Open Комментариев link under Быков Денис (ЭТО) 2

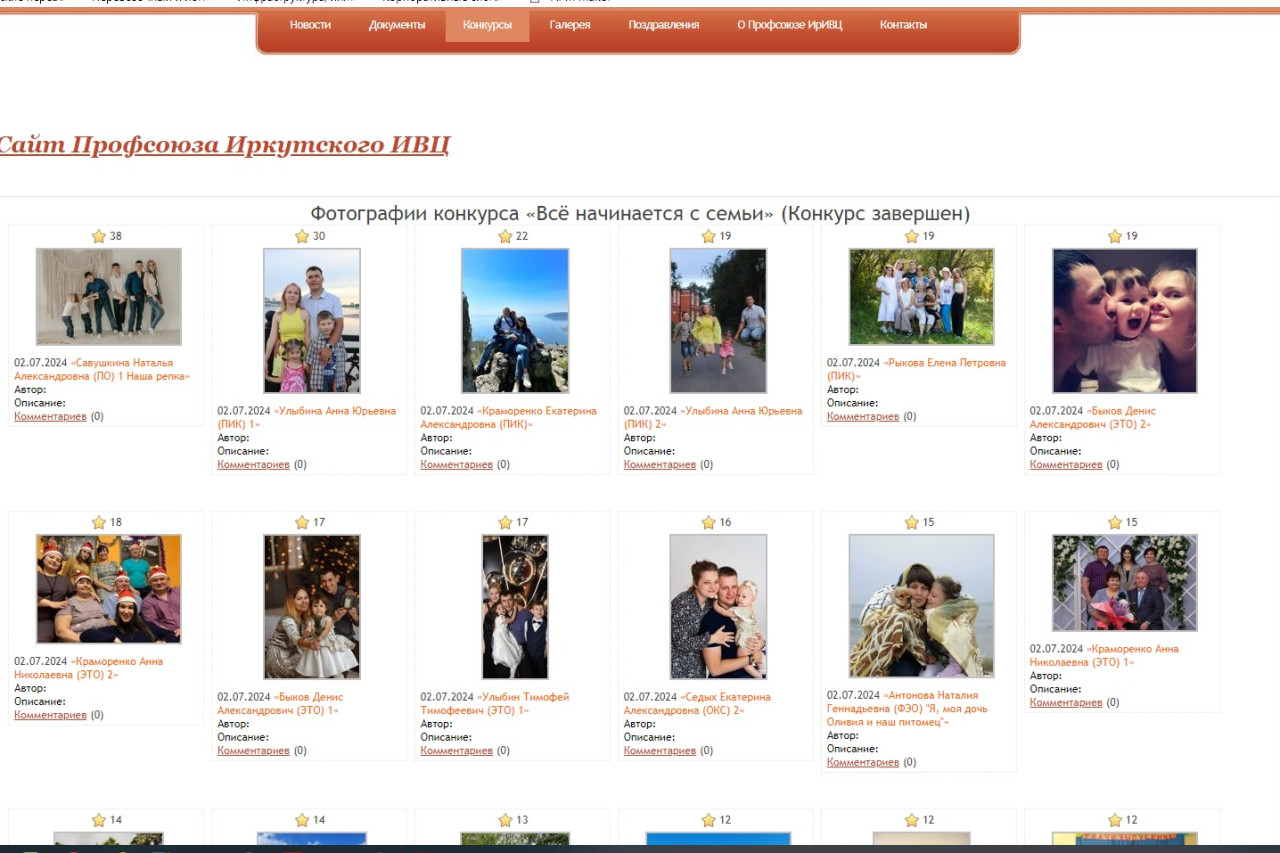click(x=1066, y=465)
